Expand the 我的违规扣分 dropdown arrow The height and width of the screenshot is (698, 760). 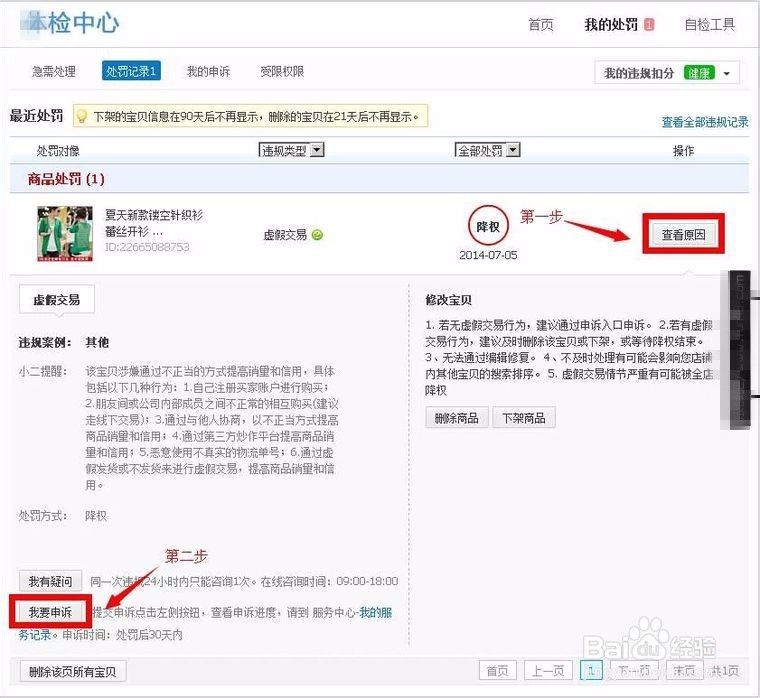[727, 74]
